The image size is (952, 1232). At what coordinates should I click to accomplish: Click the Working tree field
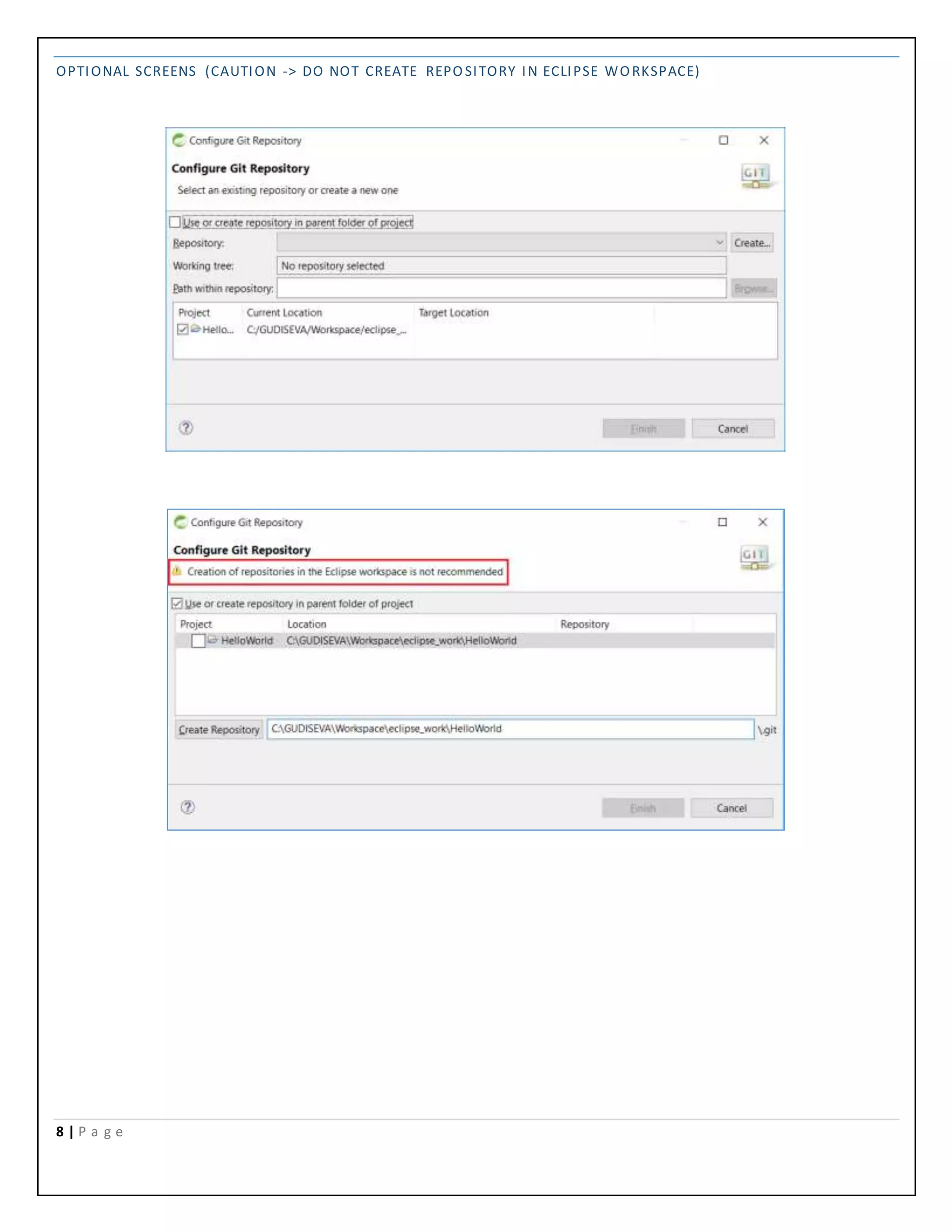point(502,265)
